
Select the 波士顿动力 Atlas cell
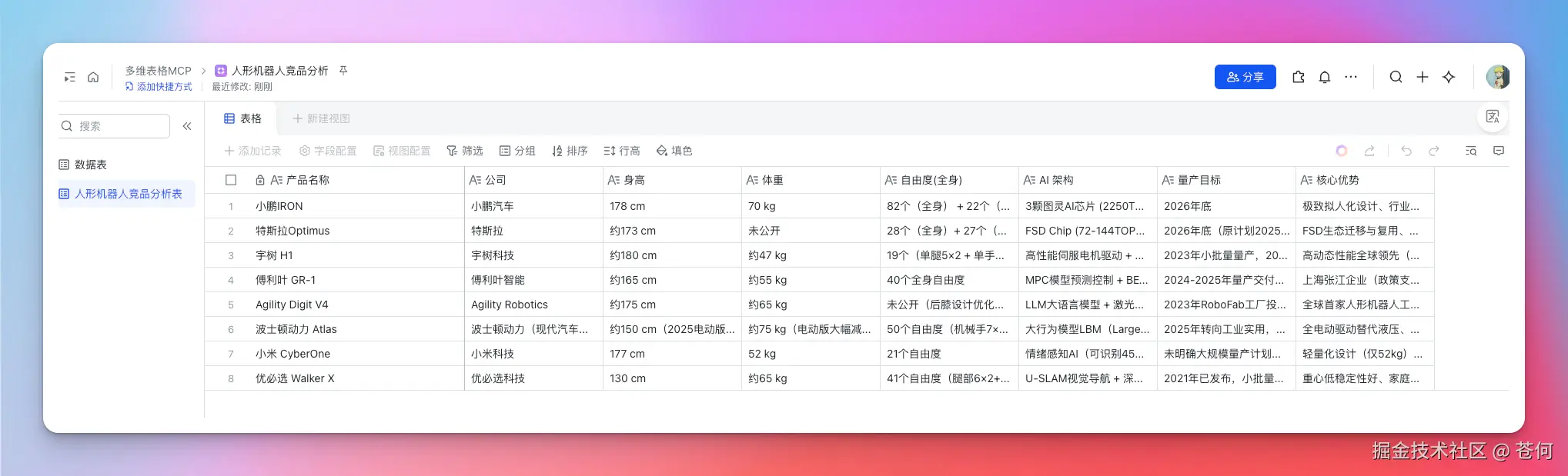click(357, 329)
